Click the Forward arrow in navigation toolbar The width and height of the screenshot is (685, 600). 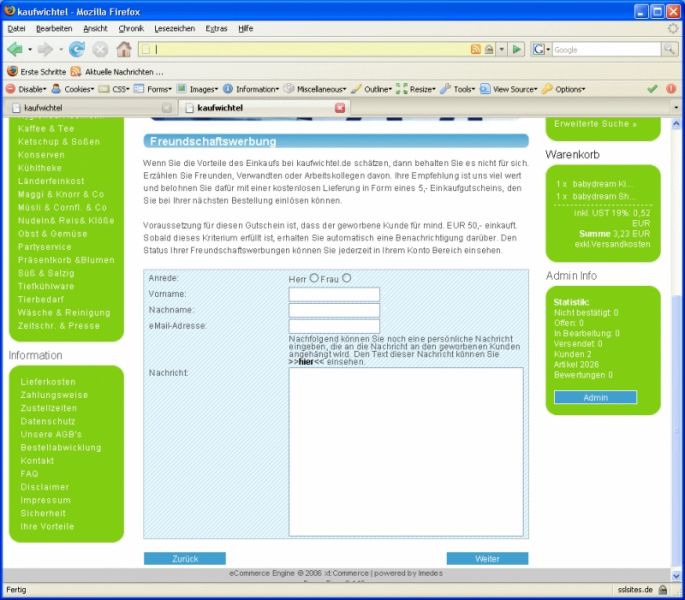pos(45,49)
